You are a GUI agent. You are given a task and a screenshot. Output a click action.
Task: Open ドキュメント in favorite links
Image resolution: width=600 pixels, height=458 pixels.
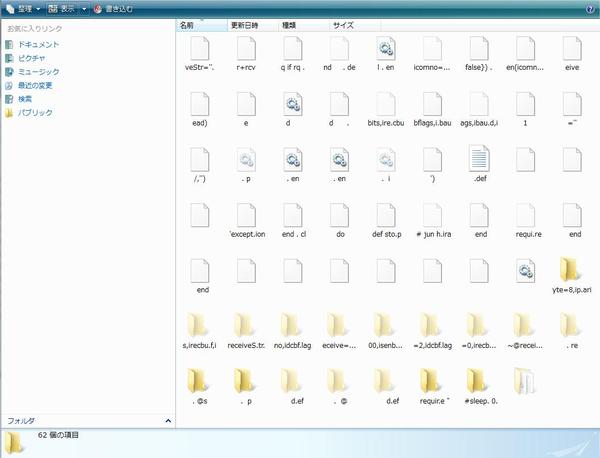point(39,45)
